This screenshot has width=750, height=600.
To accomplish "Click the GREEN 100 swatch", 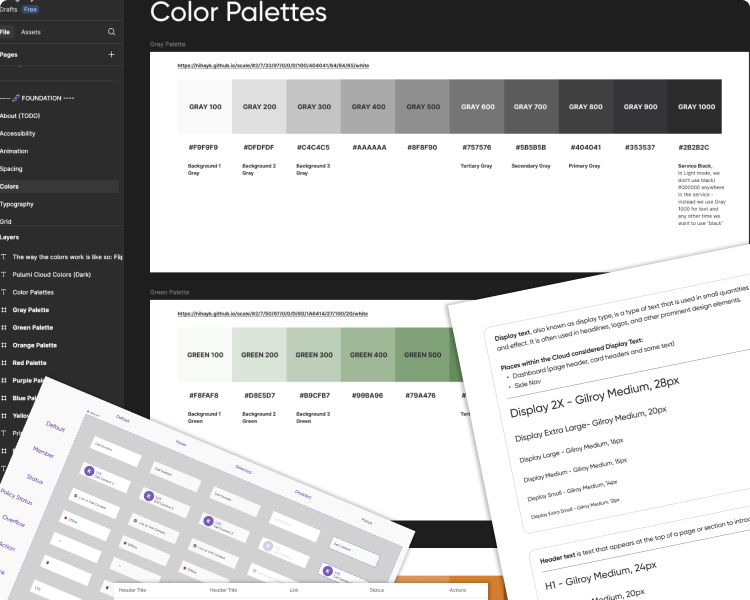I will 205,355.
